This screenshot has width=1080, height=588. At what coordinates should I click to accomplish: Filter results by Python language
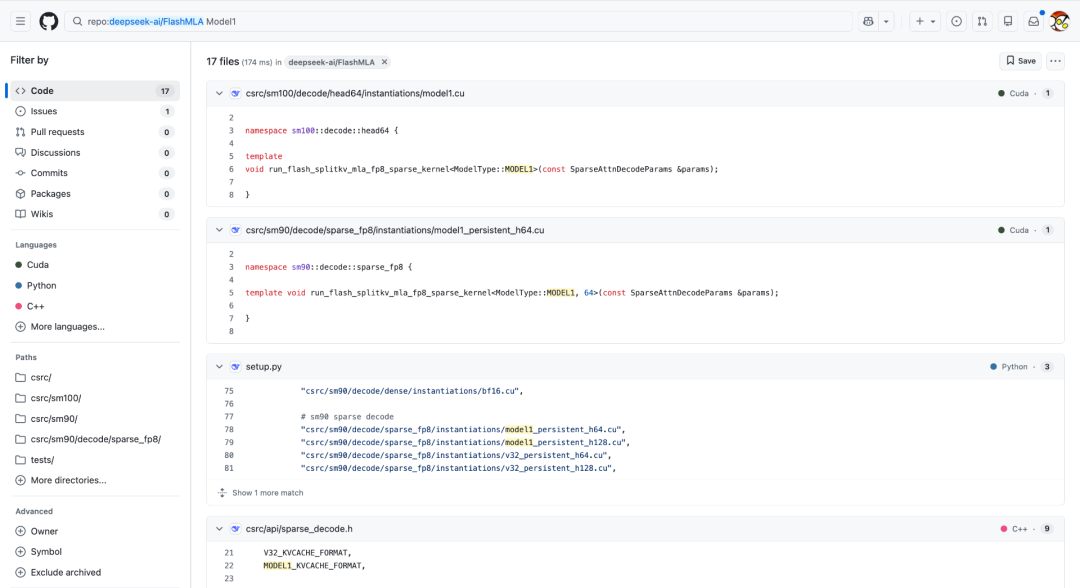[41, 285]
